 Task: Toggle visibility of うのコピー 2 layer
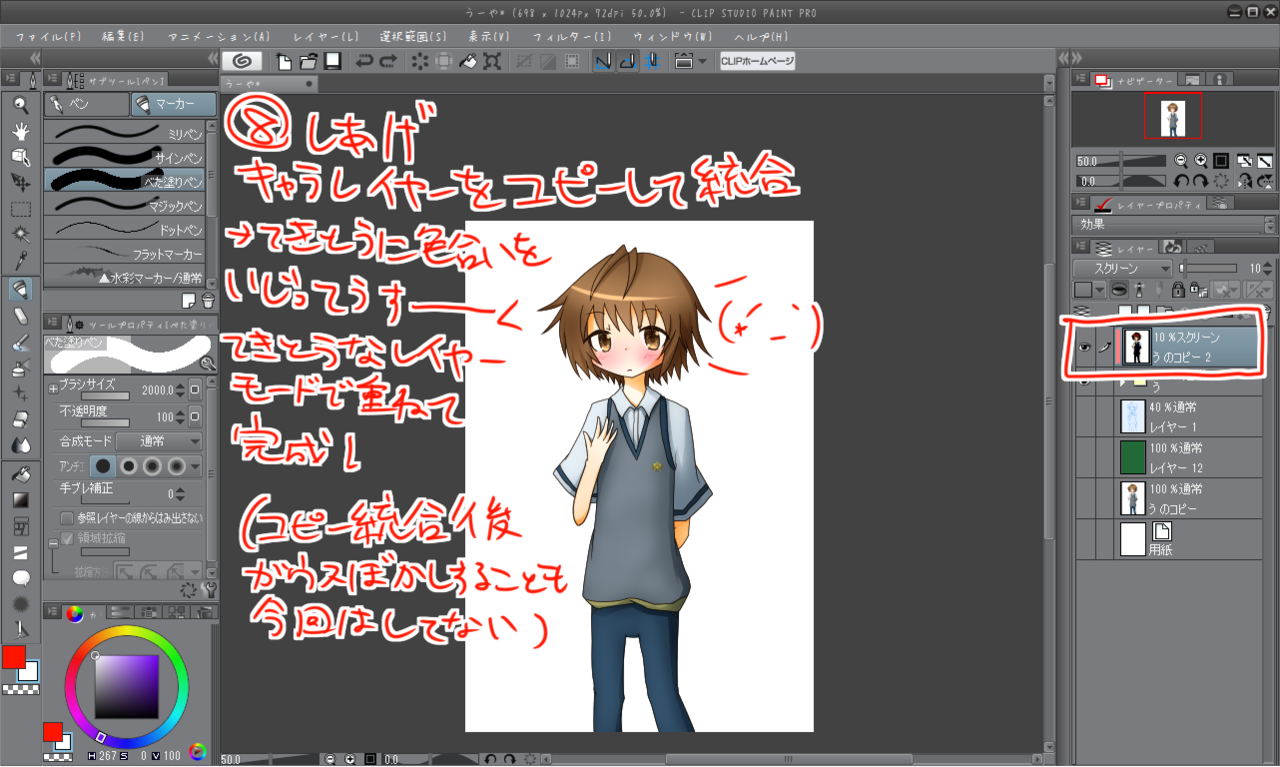coord(1085,347)
